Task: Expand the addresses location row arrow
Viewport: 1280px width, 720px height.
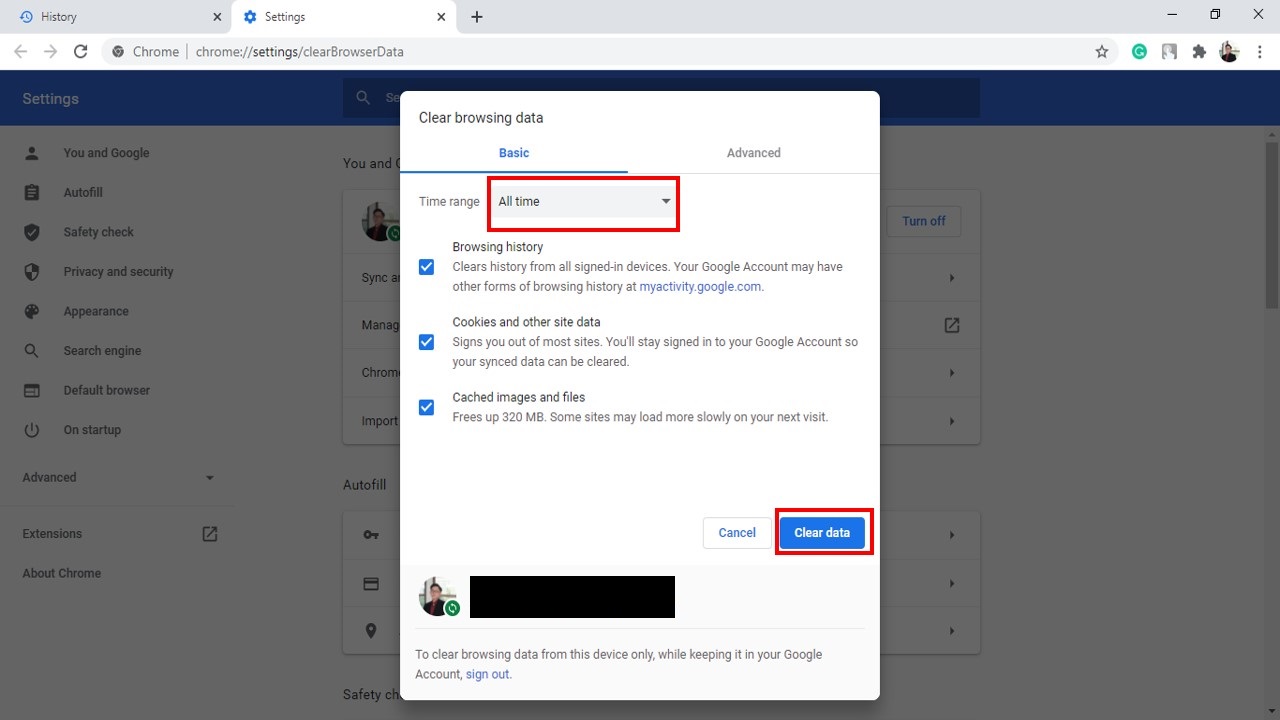Action: 952,631
